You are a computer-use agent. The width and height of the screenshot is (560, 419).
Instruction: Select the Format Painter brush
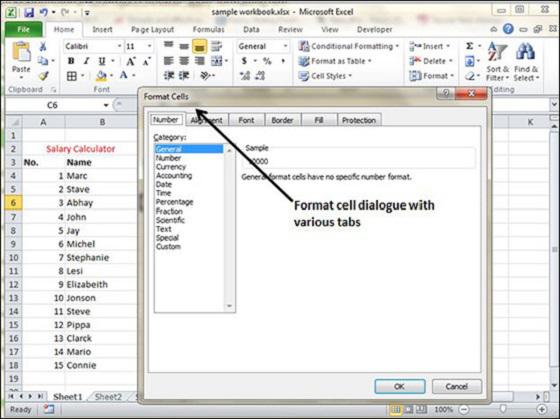pyautogui.click(x=43, y=76)
